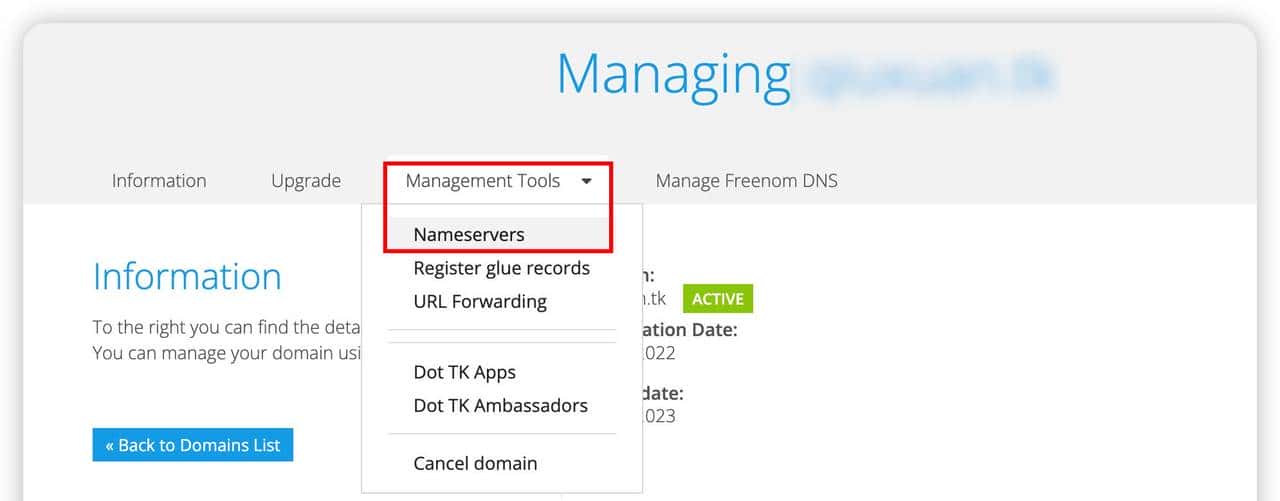Switch to the Information tab
Screen dimensions: 1280x501
pos(159,181)
